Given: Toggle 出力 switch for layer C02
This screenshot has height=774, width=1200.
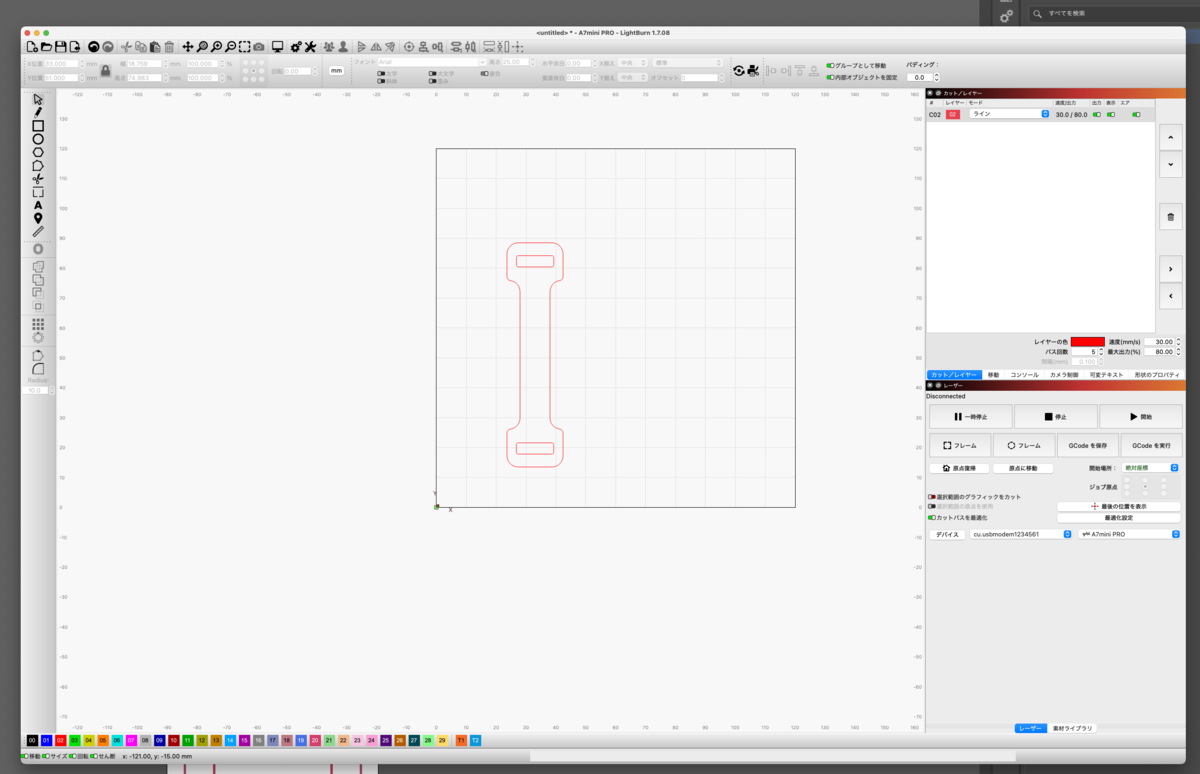Looking at the screenshot, I should [1096, 114].
